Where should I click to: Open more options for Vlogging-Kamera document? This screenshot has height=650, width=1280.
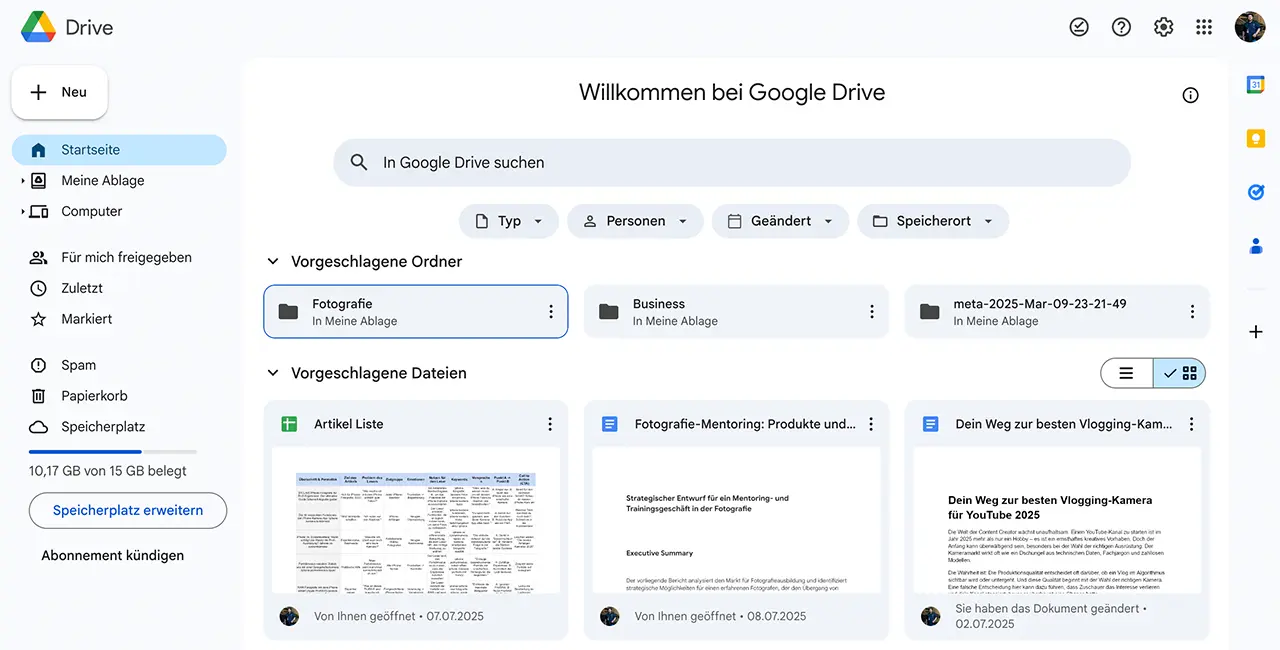1192,424
